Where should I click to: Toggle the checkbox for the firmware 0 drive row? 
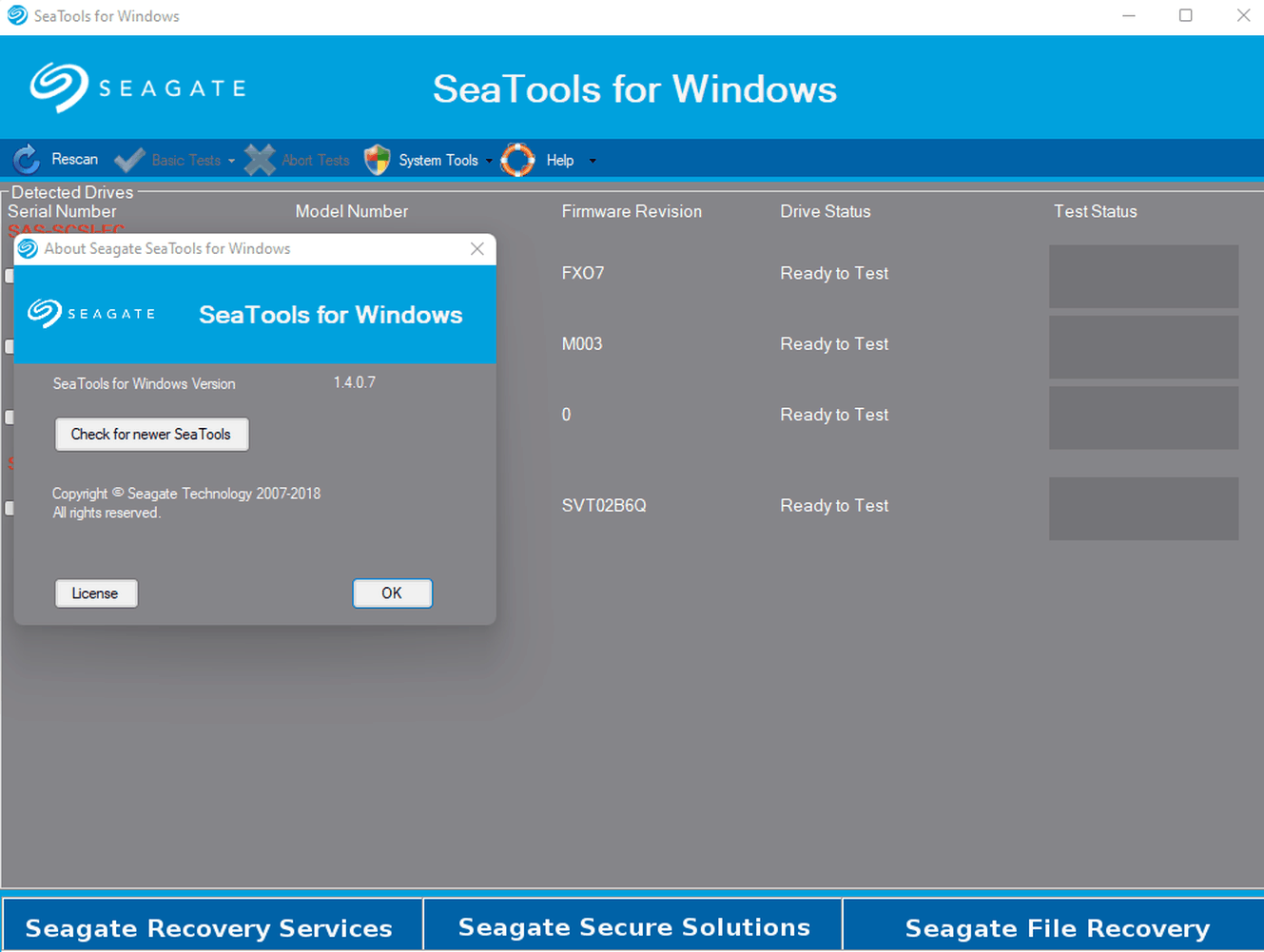pyautogui.click(x=9, y=417)
